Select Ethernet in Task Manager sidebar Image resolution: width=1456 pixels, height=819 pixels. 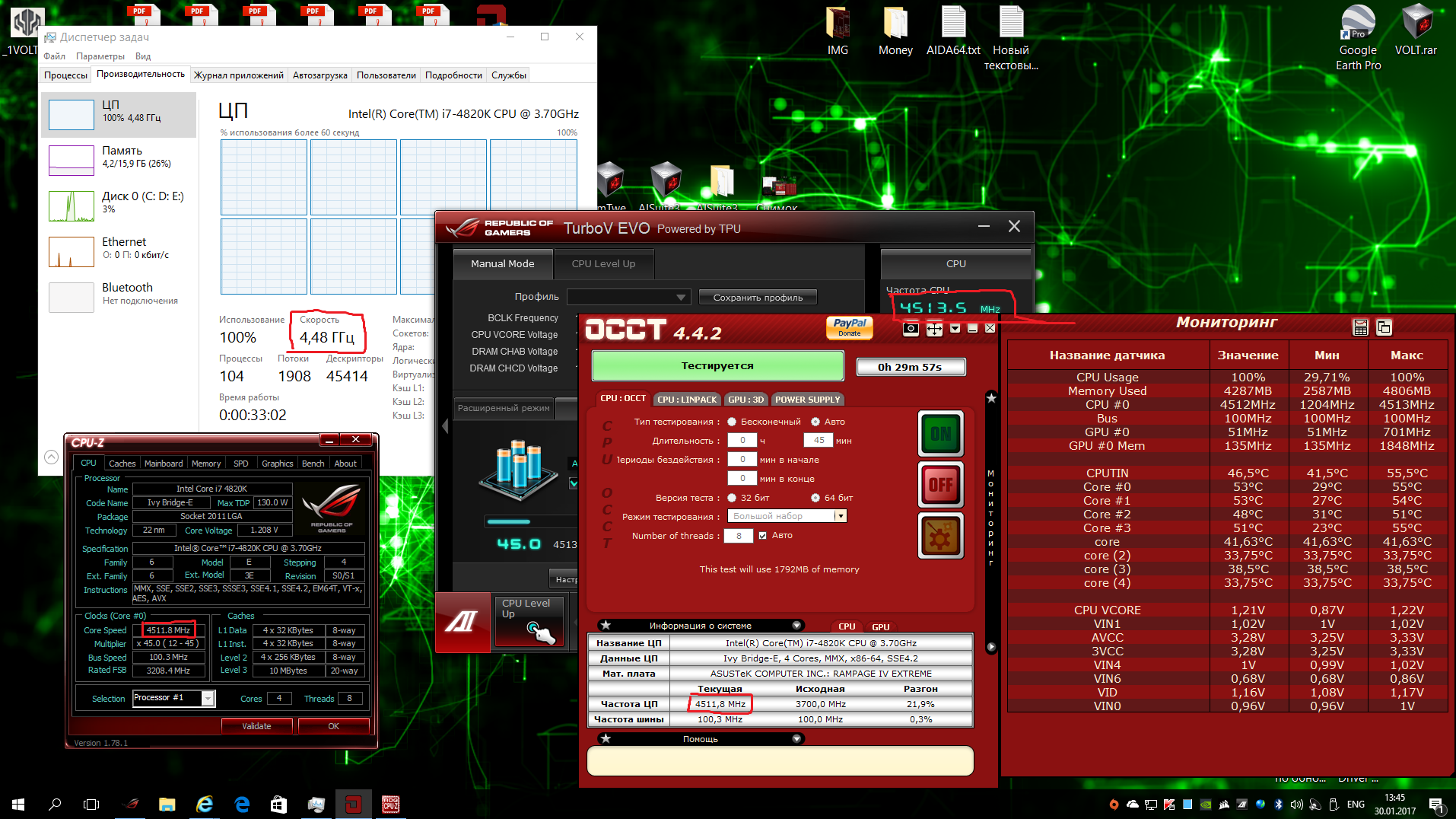coord(119,252)
